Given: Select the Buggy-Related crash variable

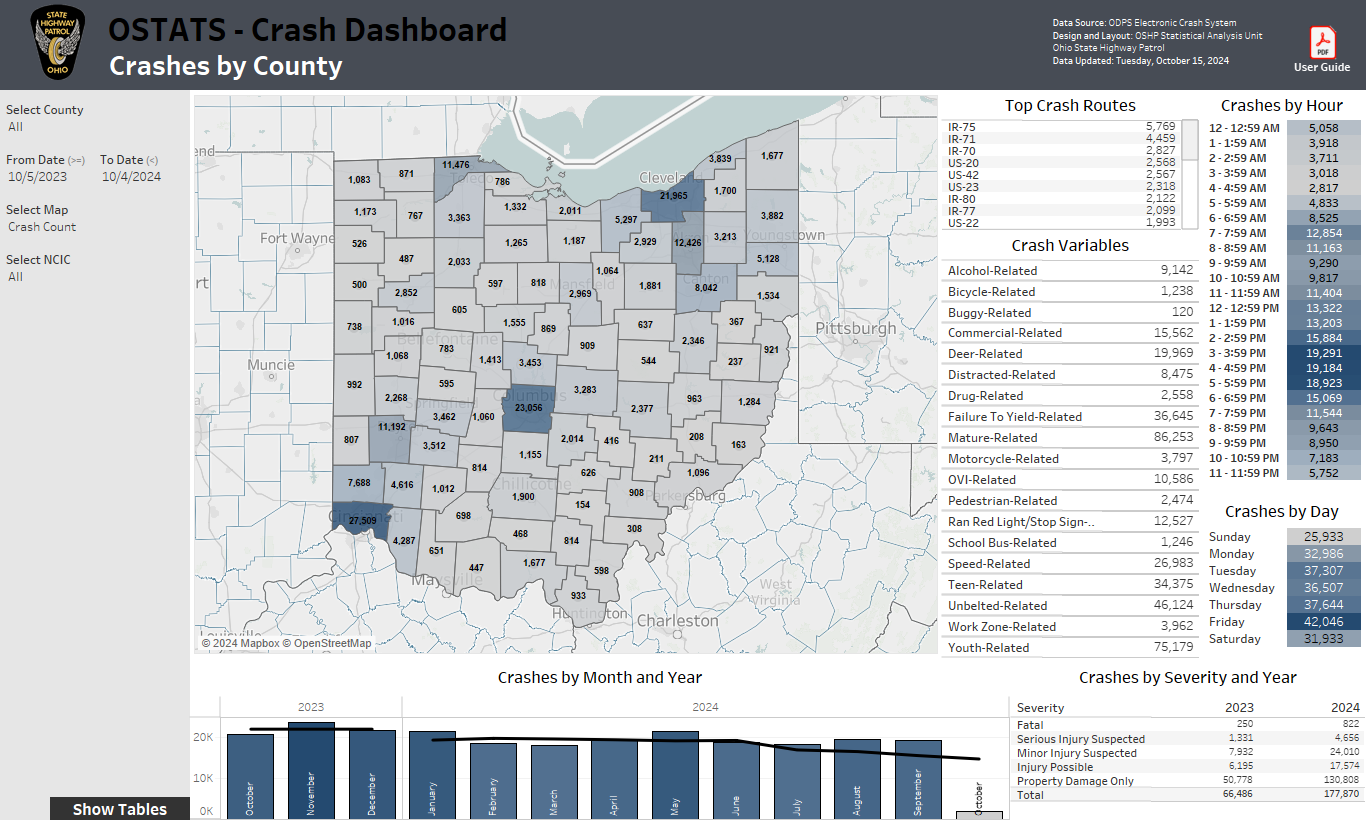Looking at the screenshot, I should 1070,312.
